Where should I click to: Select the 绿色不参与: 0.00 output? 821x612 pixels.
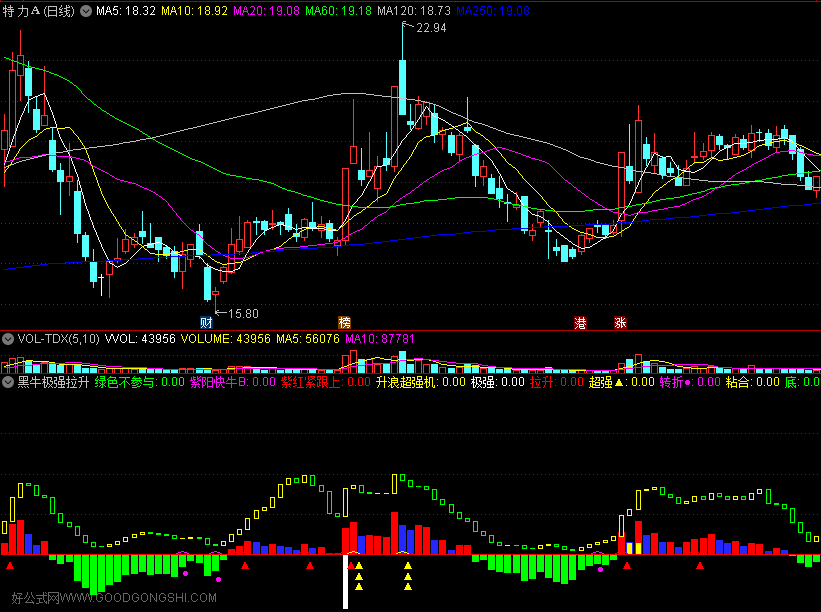tap(140, 382)
